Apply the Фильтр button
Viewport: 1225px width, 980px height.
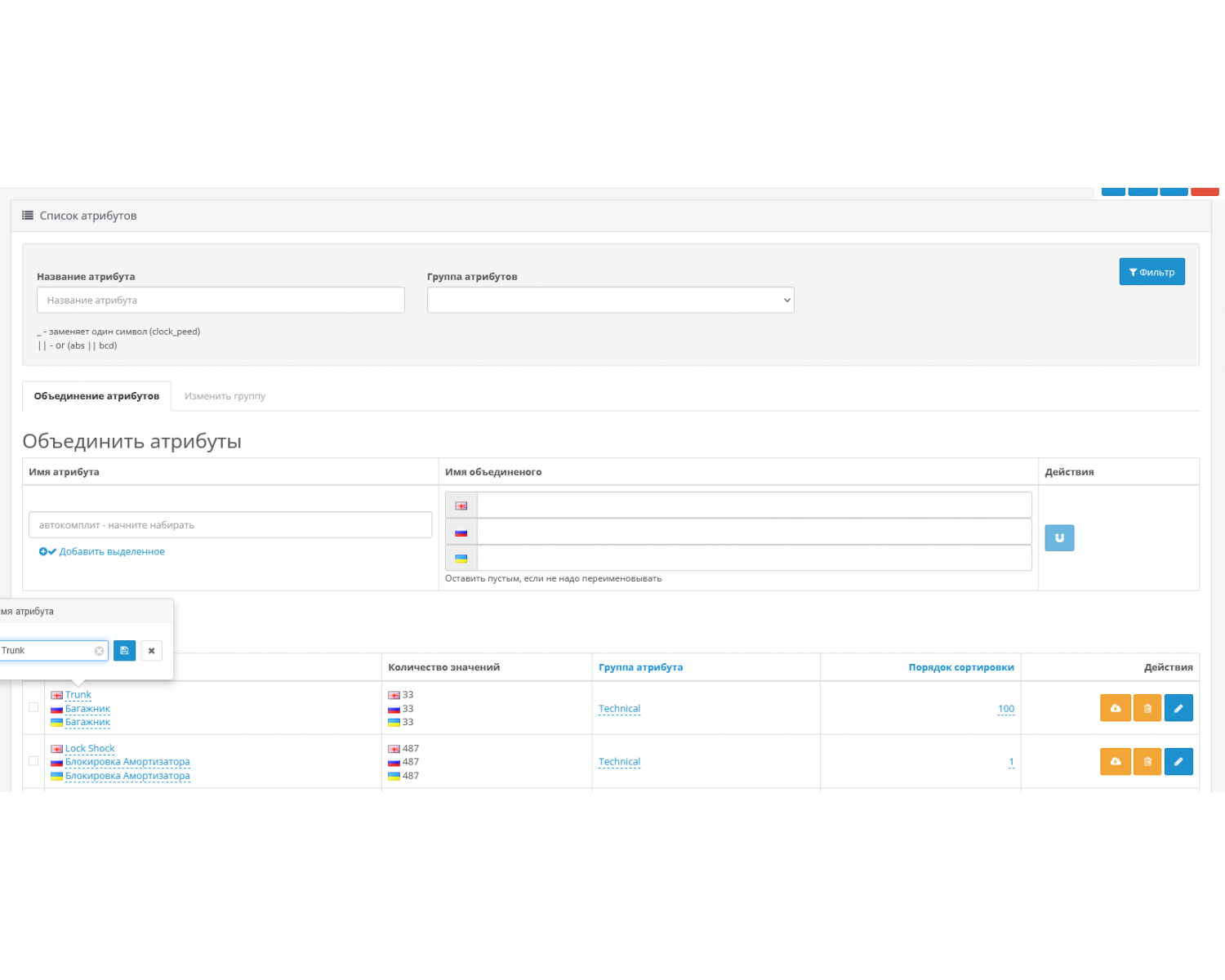coord(1151,271)
